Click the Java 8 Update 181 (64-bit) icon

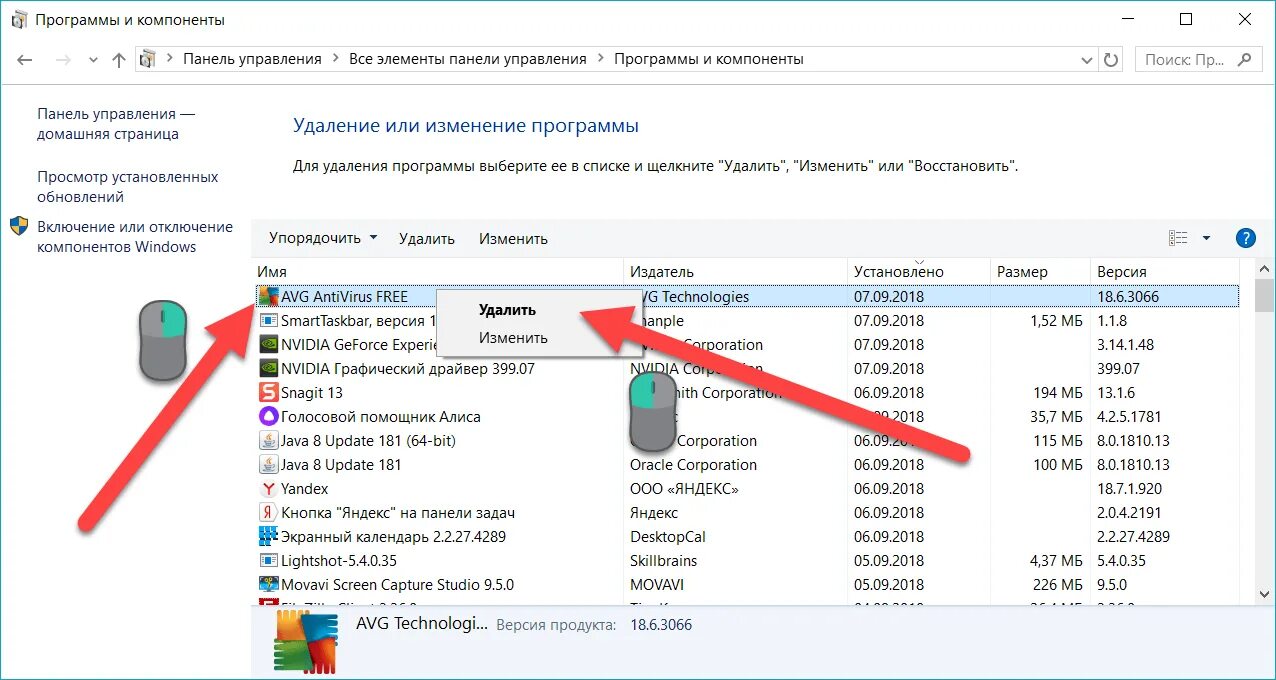(268, 440)
